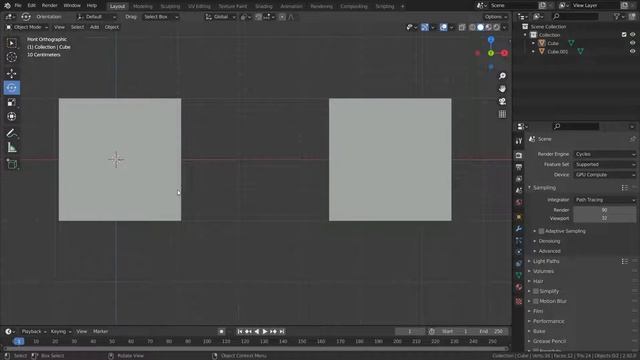The width and height of the screenshot is (640, 360).
Task: Open the Options dropdown button
Action: [x=496, y=17]
